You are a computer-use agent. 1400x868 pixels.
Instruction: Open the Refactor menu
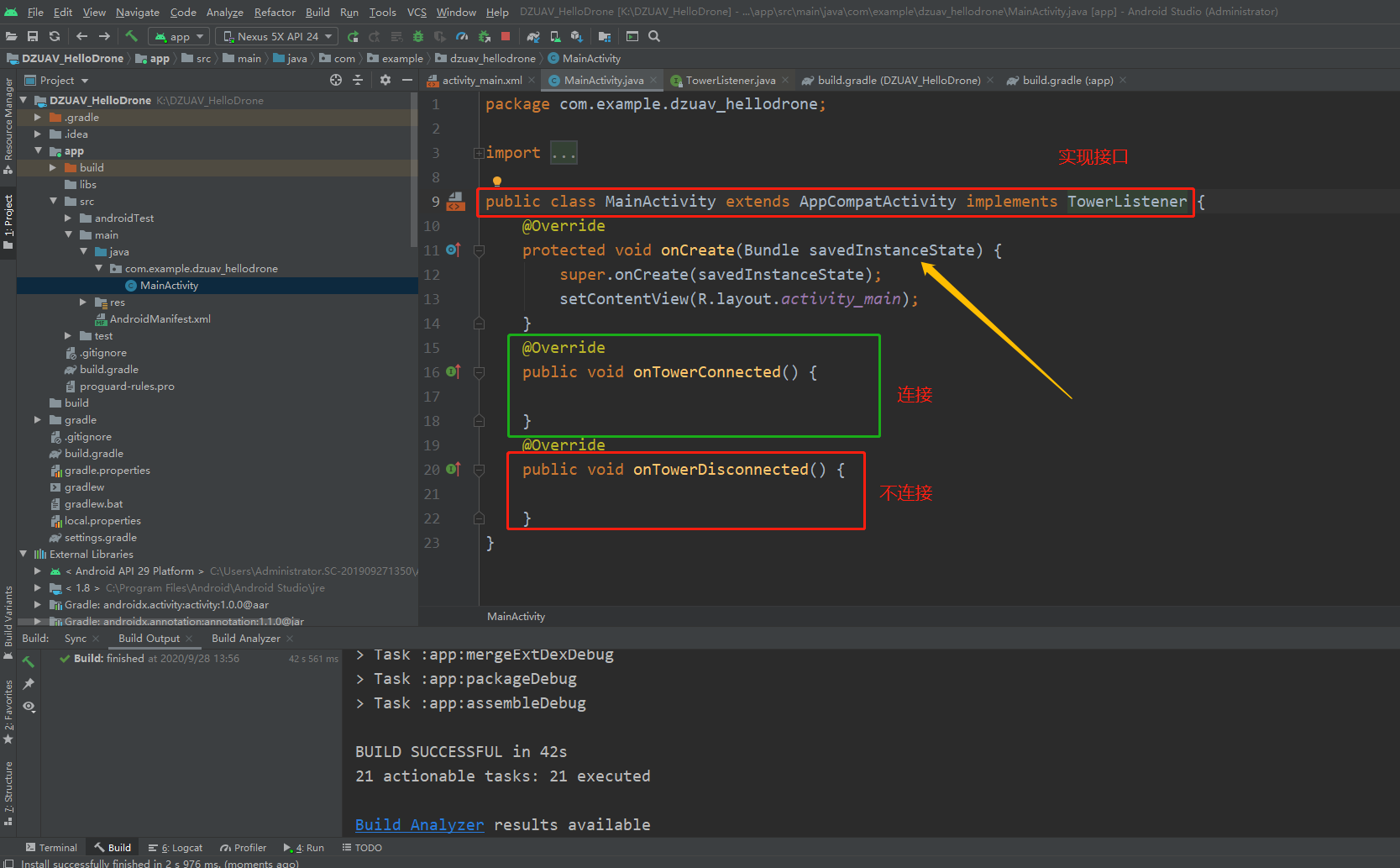[275, 12]
